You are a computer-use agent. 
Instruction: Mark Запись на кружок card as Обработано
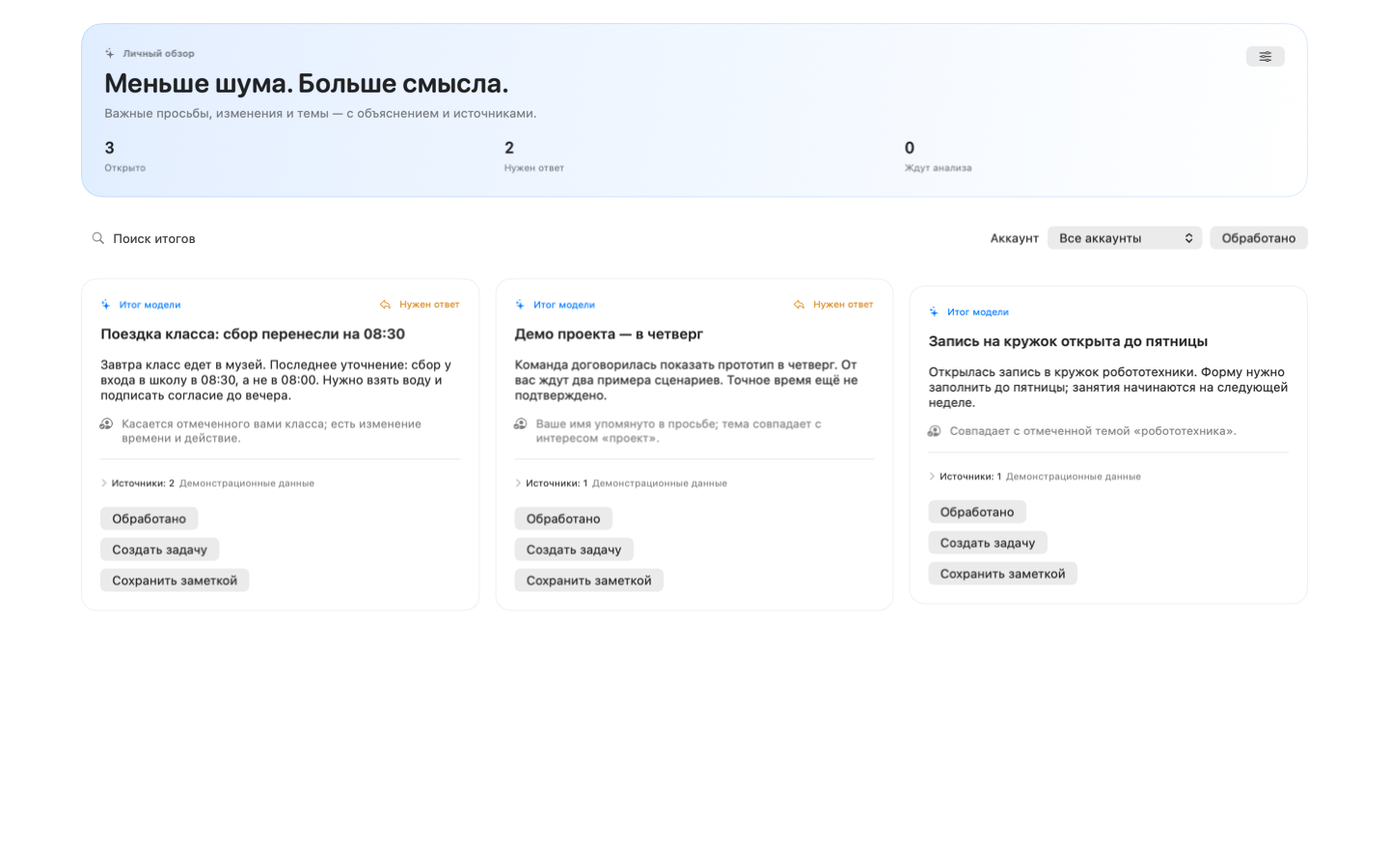pos(977,512)
